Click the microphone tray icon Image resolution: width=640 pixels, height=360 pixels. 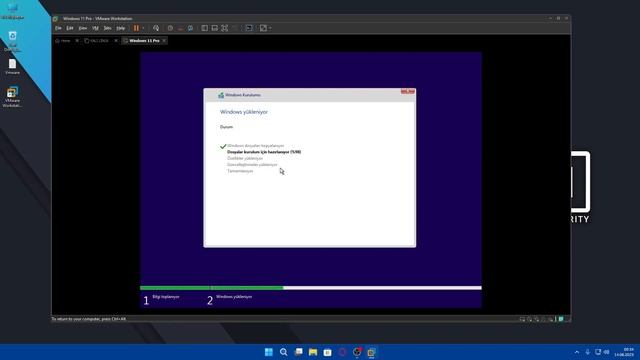(x=587, y=352)
